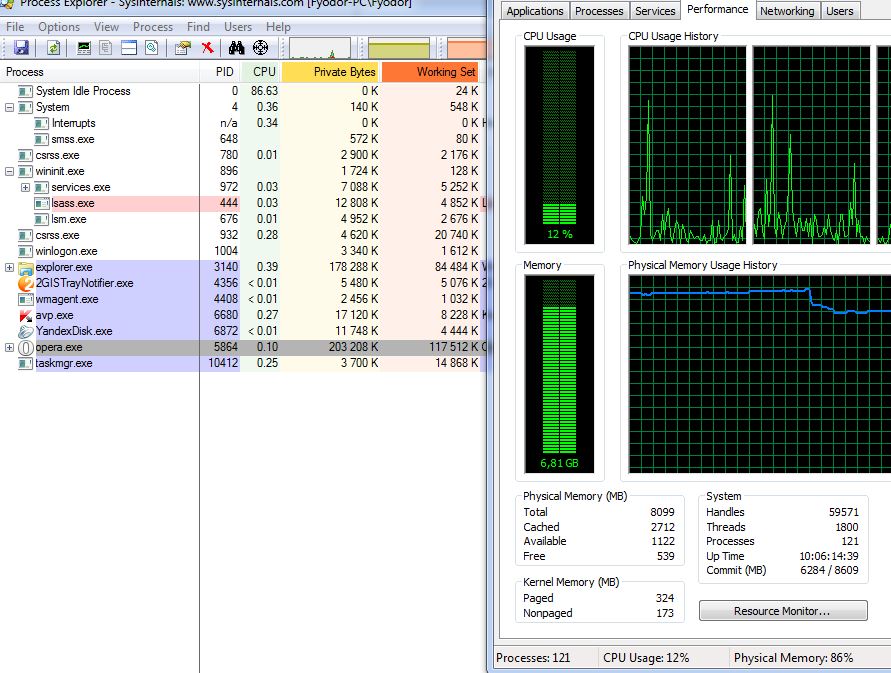891x673 pixels.
Task: Click the Commit value 6284 / 8609
Action: (829, 570)
